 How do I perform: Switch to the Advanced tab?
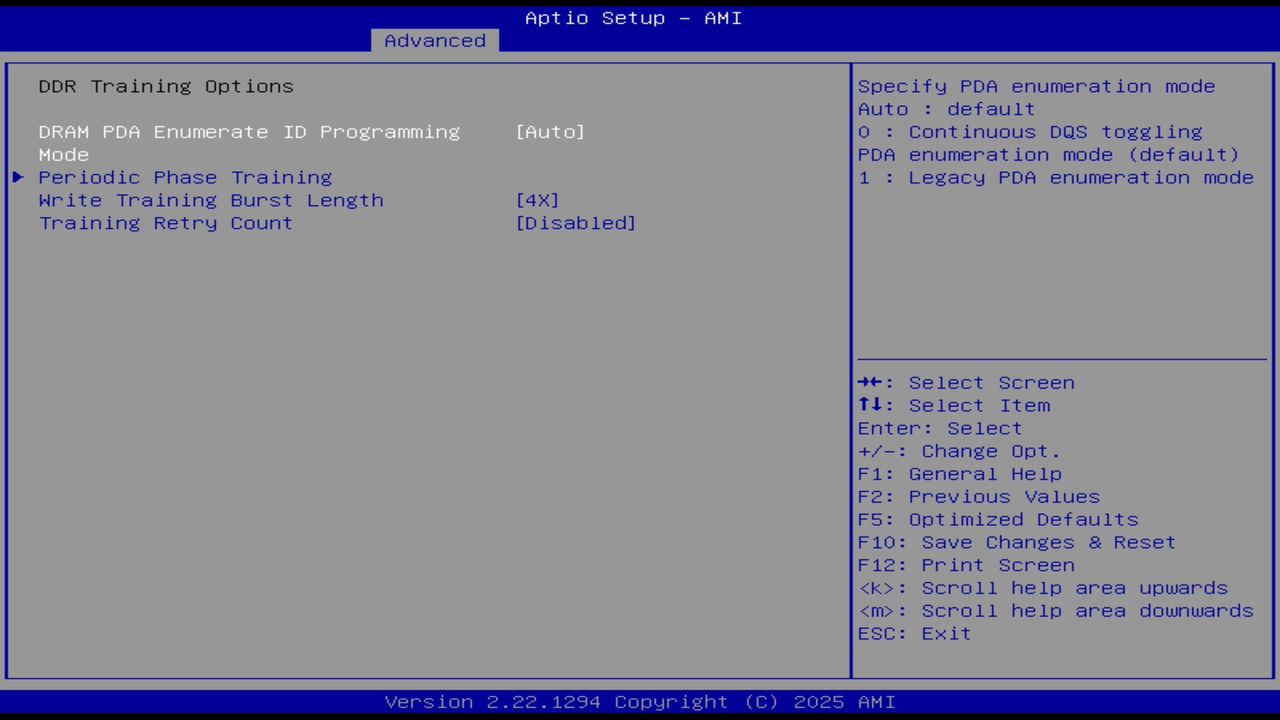434,40
